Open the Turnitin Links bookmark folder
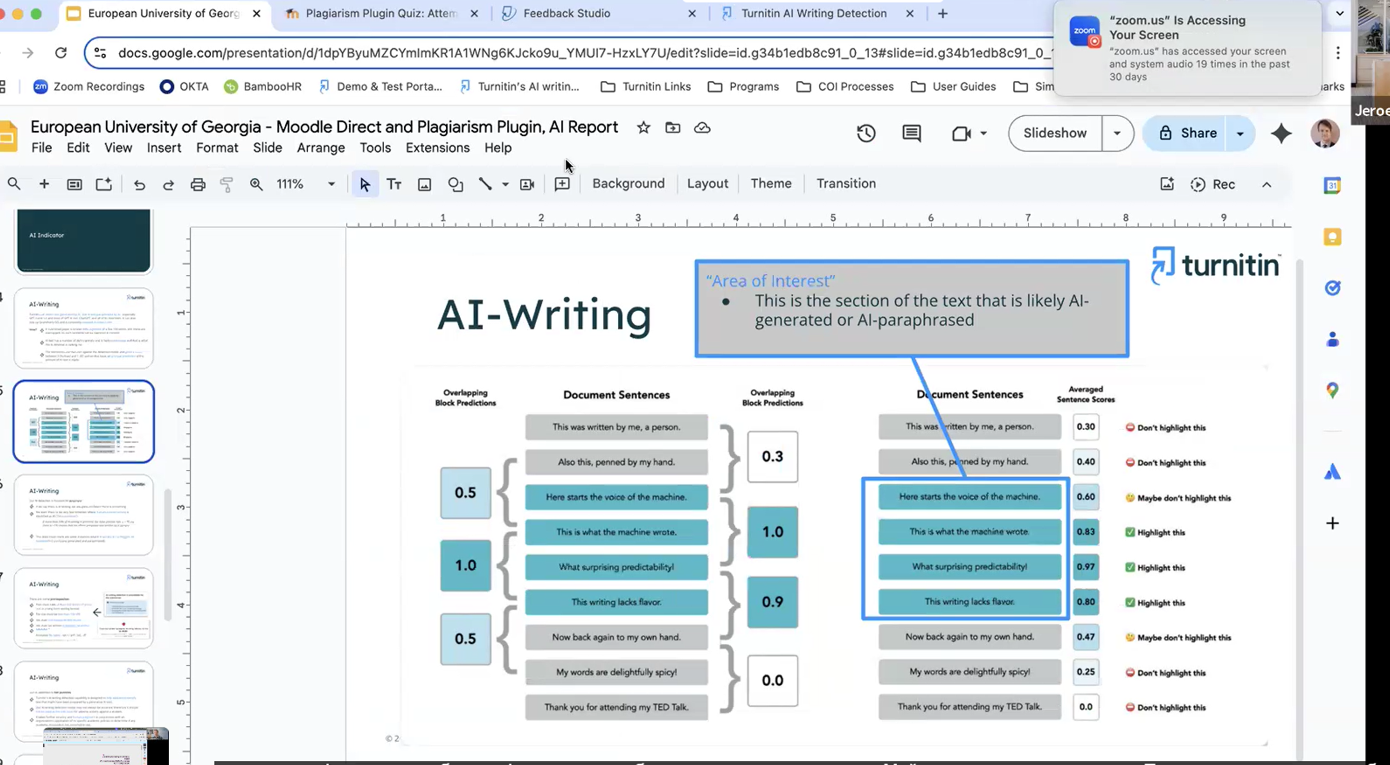This screenshot has width=1390, height=765. [645, 87]
